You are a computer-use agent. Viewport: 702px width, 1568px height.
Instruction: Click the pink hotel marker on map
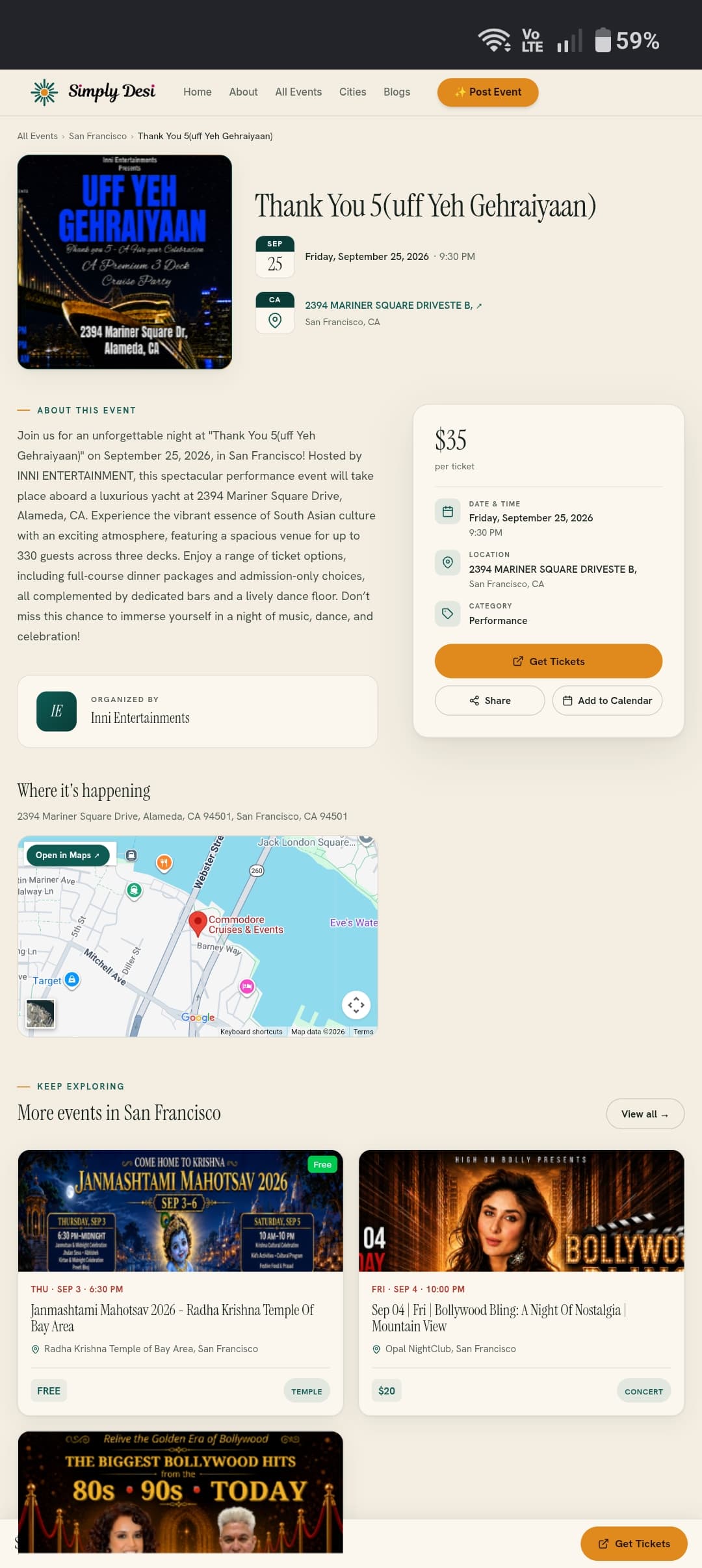246,987
